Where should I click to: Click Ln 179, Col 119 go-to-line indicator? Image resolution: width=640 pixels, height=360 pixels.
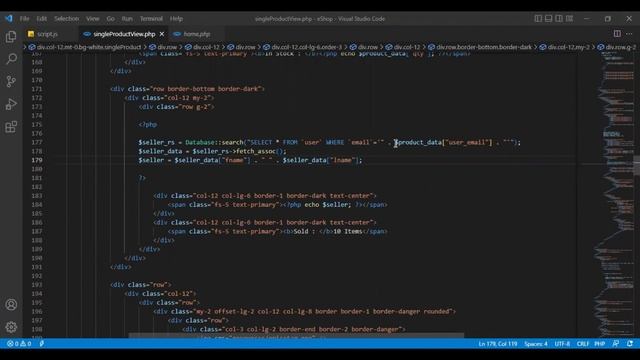[x=498, y=344]
